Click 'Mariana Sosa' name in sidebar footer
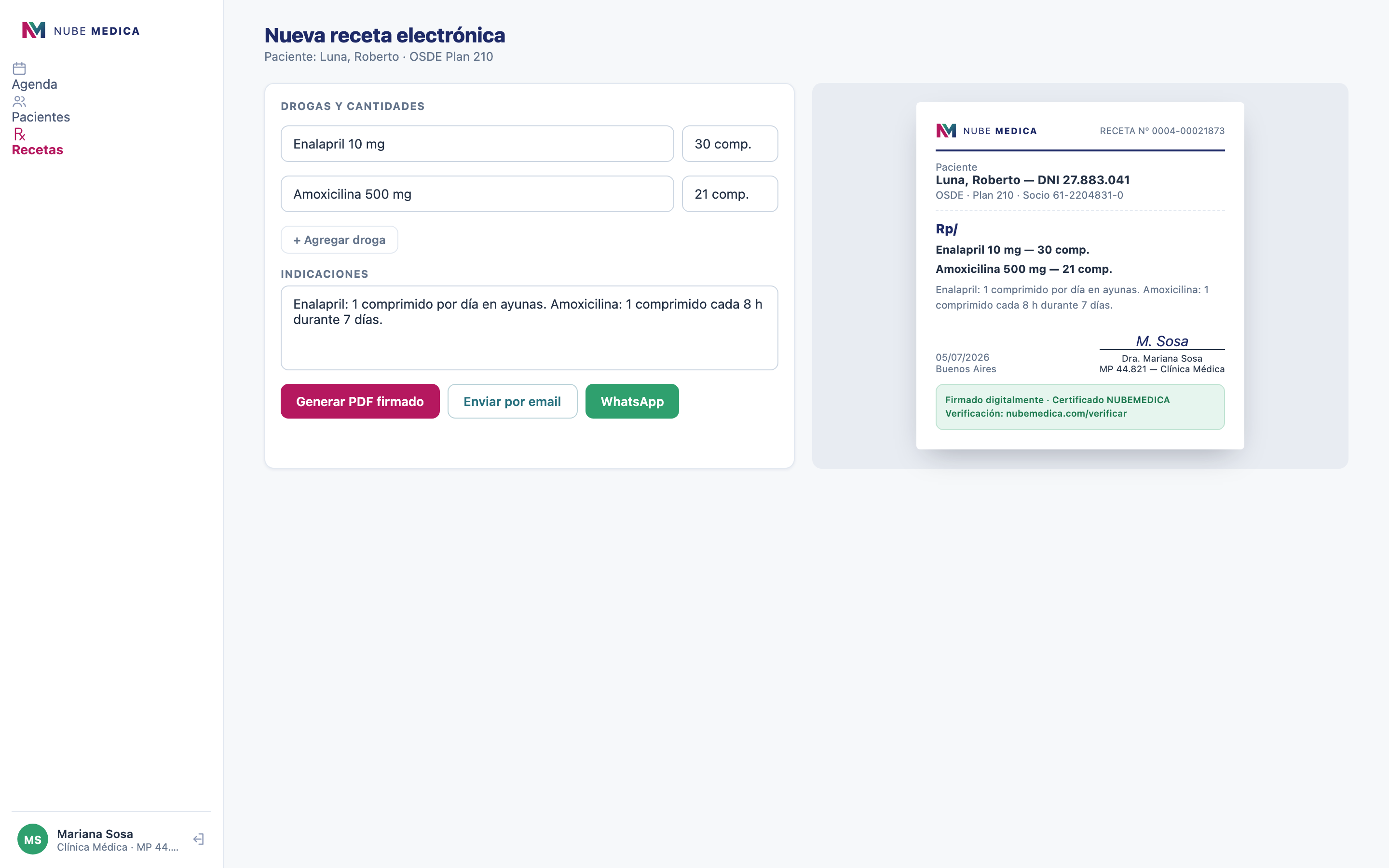The width and height of the screenshot is (1389, 868). (95, 834)
